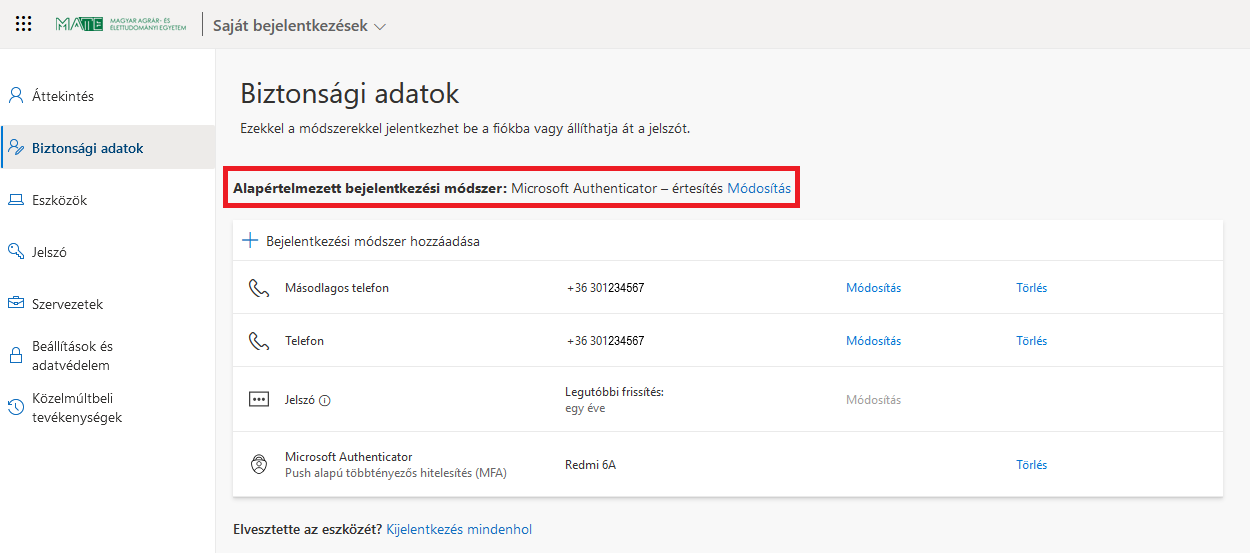Click the Szervezetek briefcase icon
Viewport: 1250px width, 553px height.
(x=16, y=304)
